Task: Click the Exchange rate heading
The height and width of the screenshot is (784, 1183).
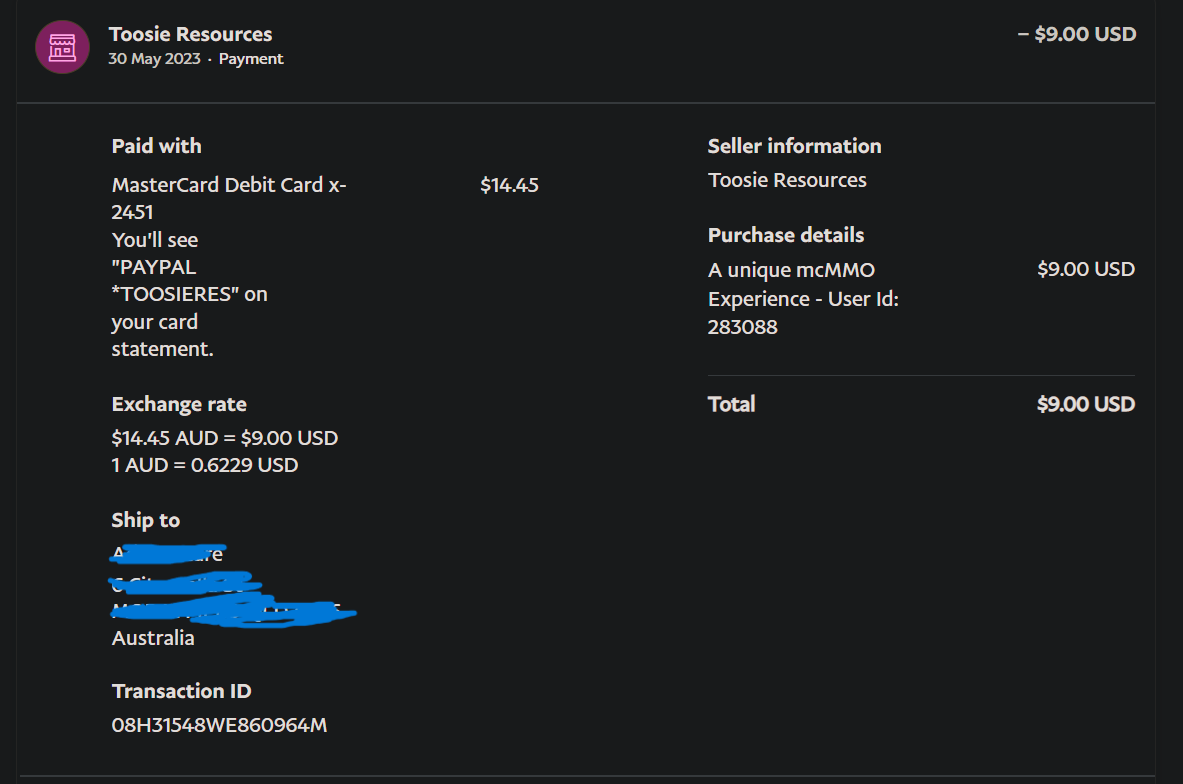Action: tap(179, 404)
